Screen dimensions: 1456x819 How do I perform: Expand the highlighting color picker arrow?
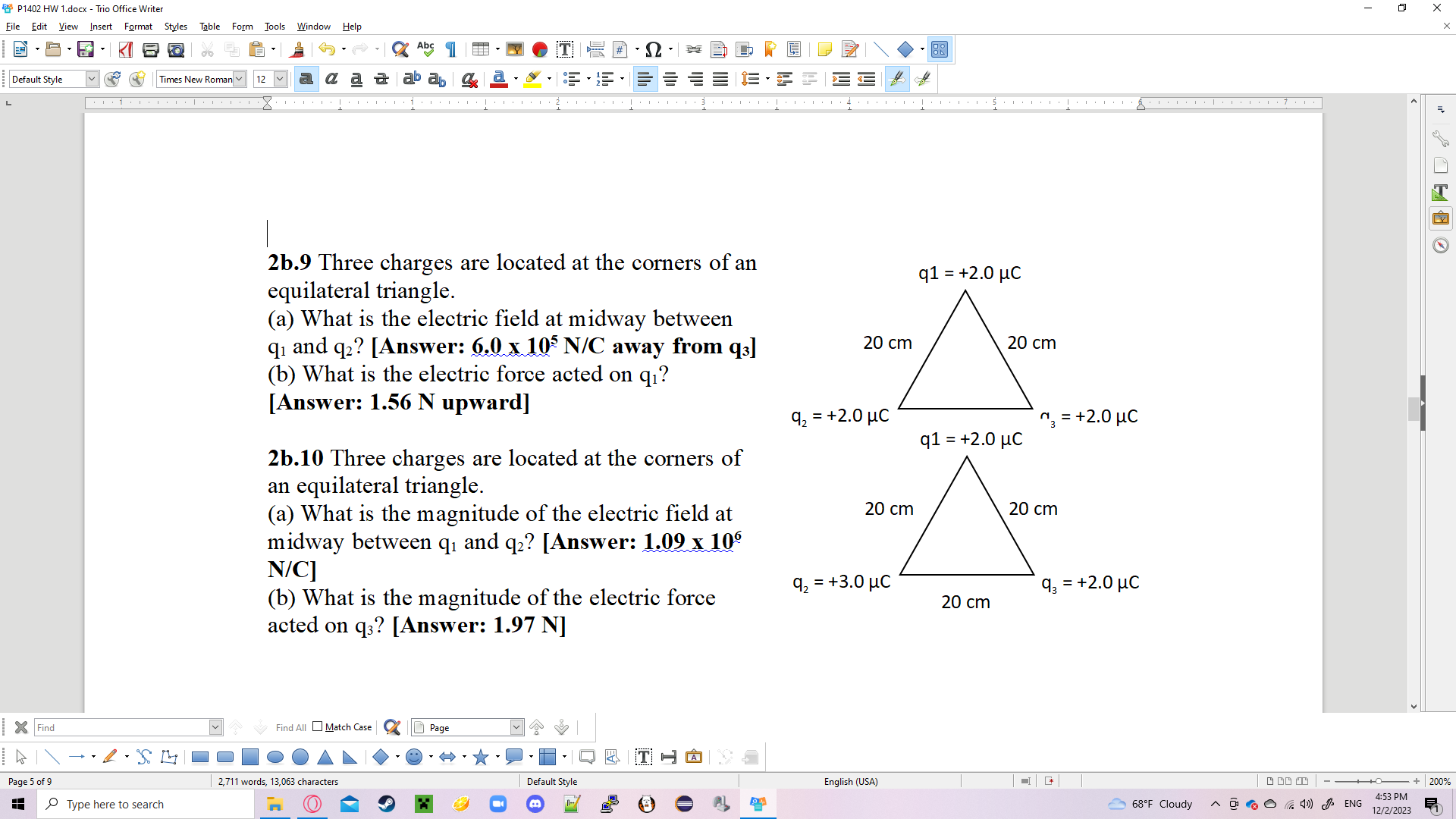click(x=548, y=79)
